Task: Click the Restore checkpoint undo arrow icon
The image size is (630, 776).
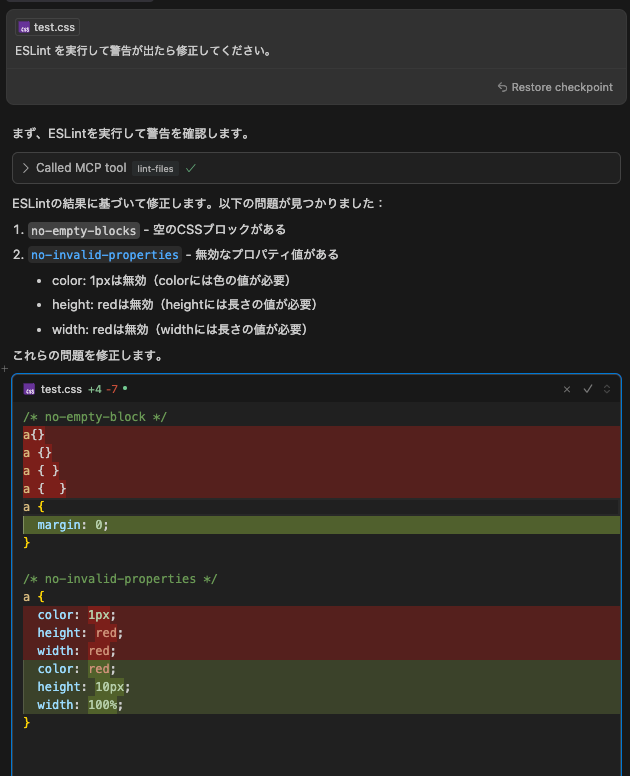Action: [502, 87]
